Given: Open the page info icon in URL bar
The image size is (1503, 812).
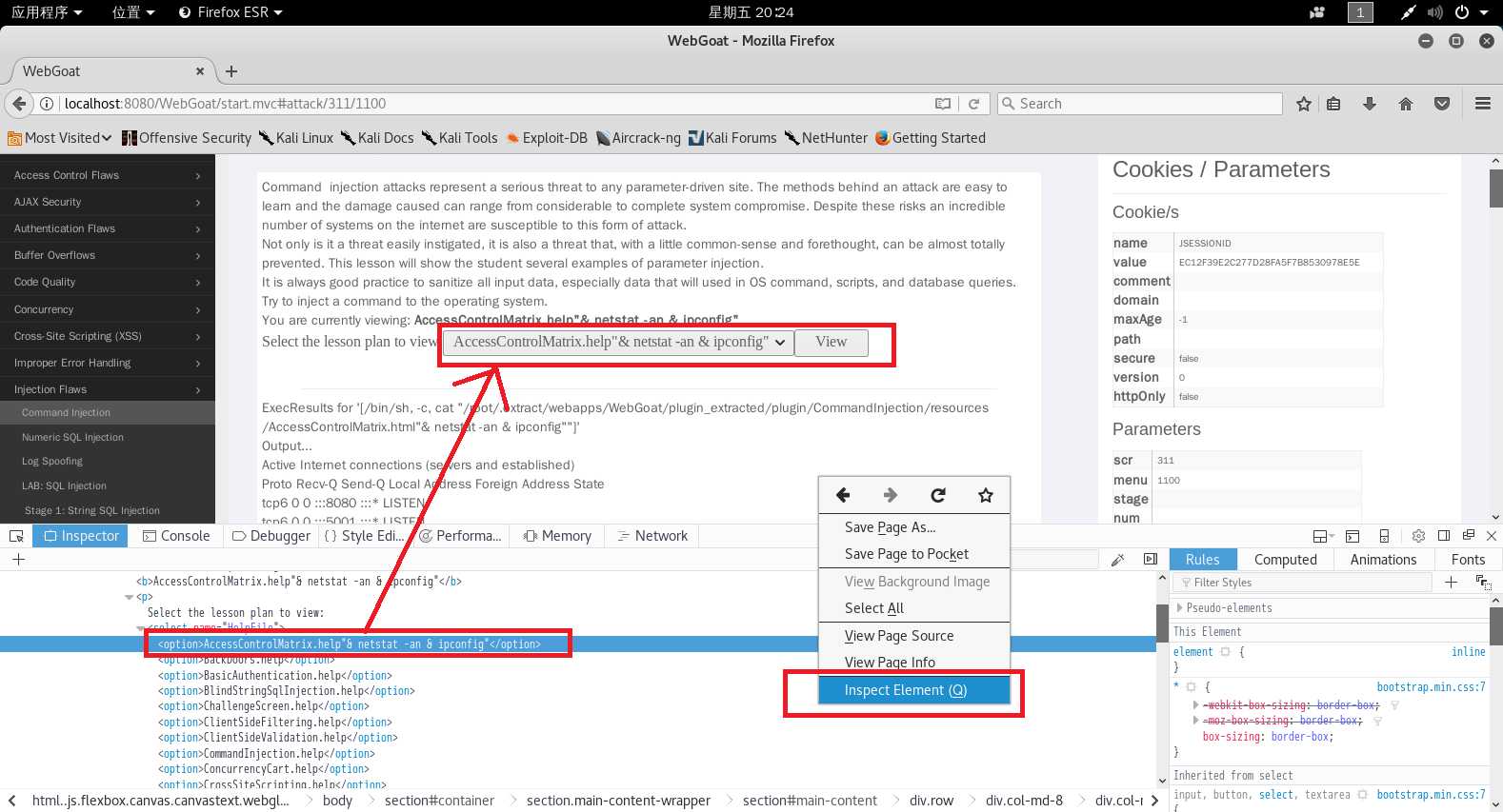Looking at the screenshot, I should [x=46, y=104].
